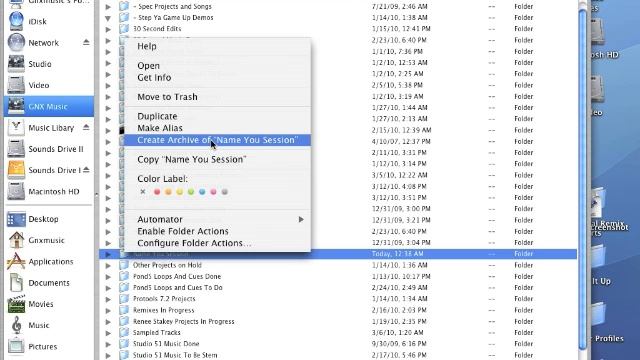Eject the Network volume
Viewport: 640px width, 360px height.
click(86, 42)
